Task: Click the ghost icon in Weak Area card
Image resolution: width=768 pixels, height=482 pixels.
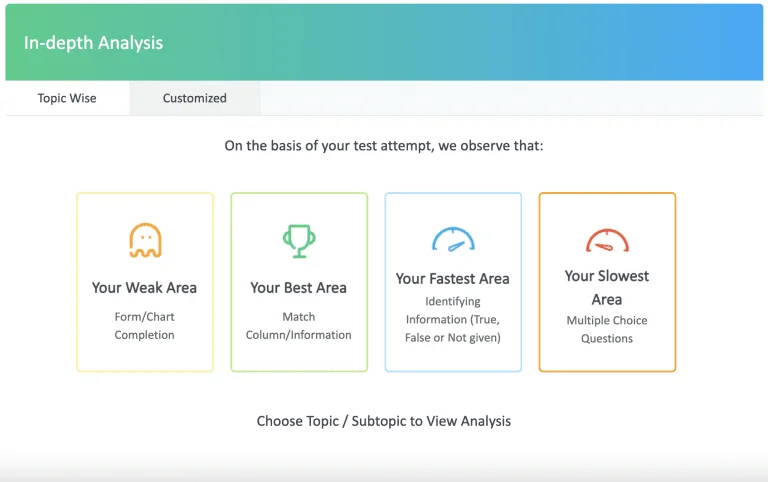Action: [145, 240]
